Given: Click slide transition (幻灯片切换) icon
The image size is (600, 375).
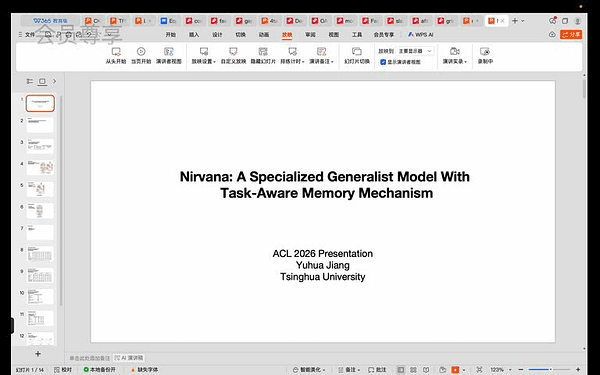Looking at the screenshot, I should [357, 51].
